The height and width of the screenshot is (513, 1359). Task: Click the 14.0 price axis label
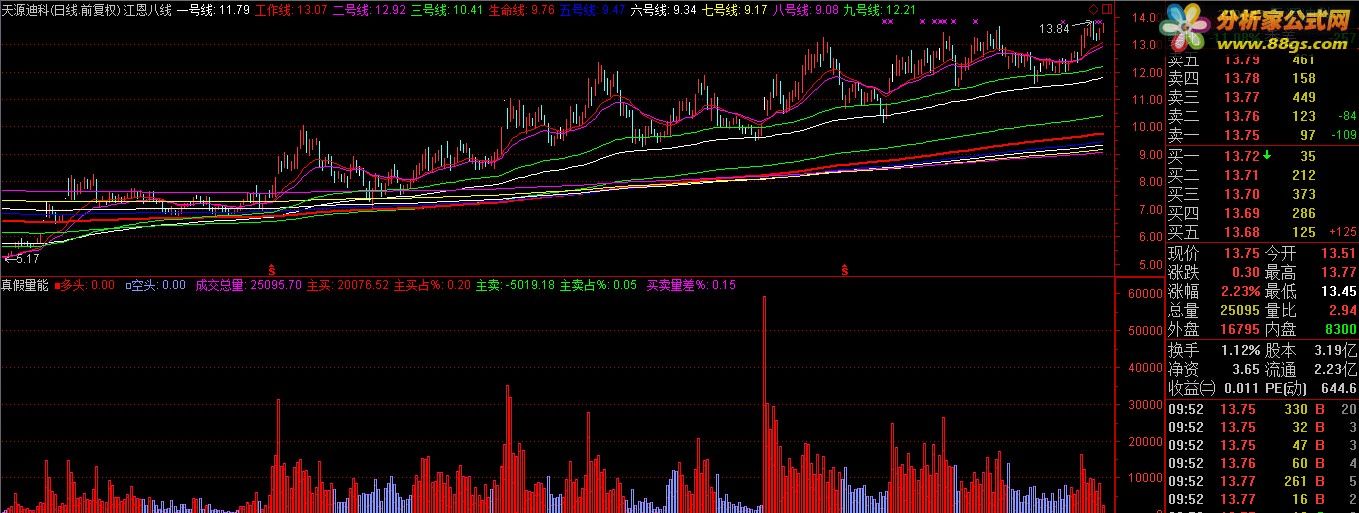[1144, 18]
